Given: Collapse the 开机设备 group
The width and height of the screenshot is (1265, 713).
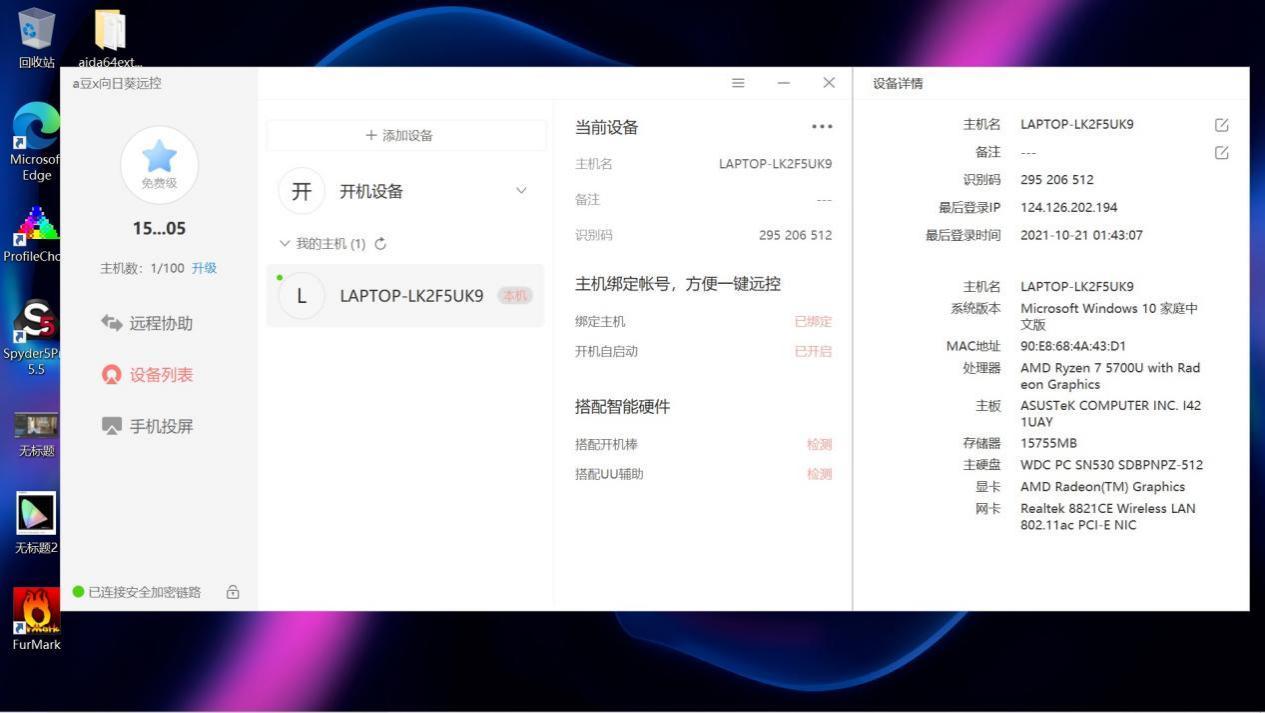Looking at the screenshot, I should [x=521, y=190].
